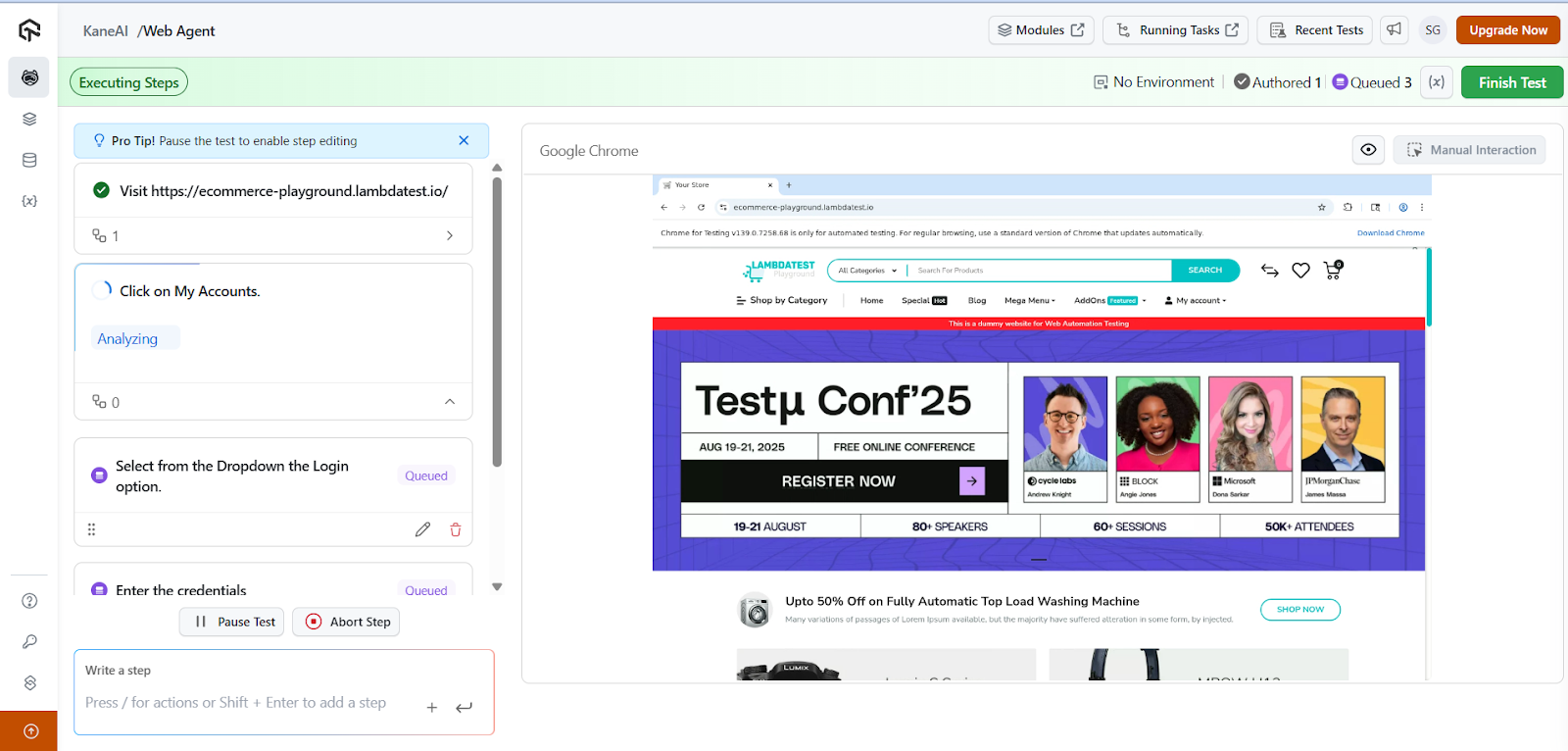Viewport: 1568px width, 751px height.
Task: Delete the Select from Dropdown step
Action: coord(456,529)
